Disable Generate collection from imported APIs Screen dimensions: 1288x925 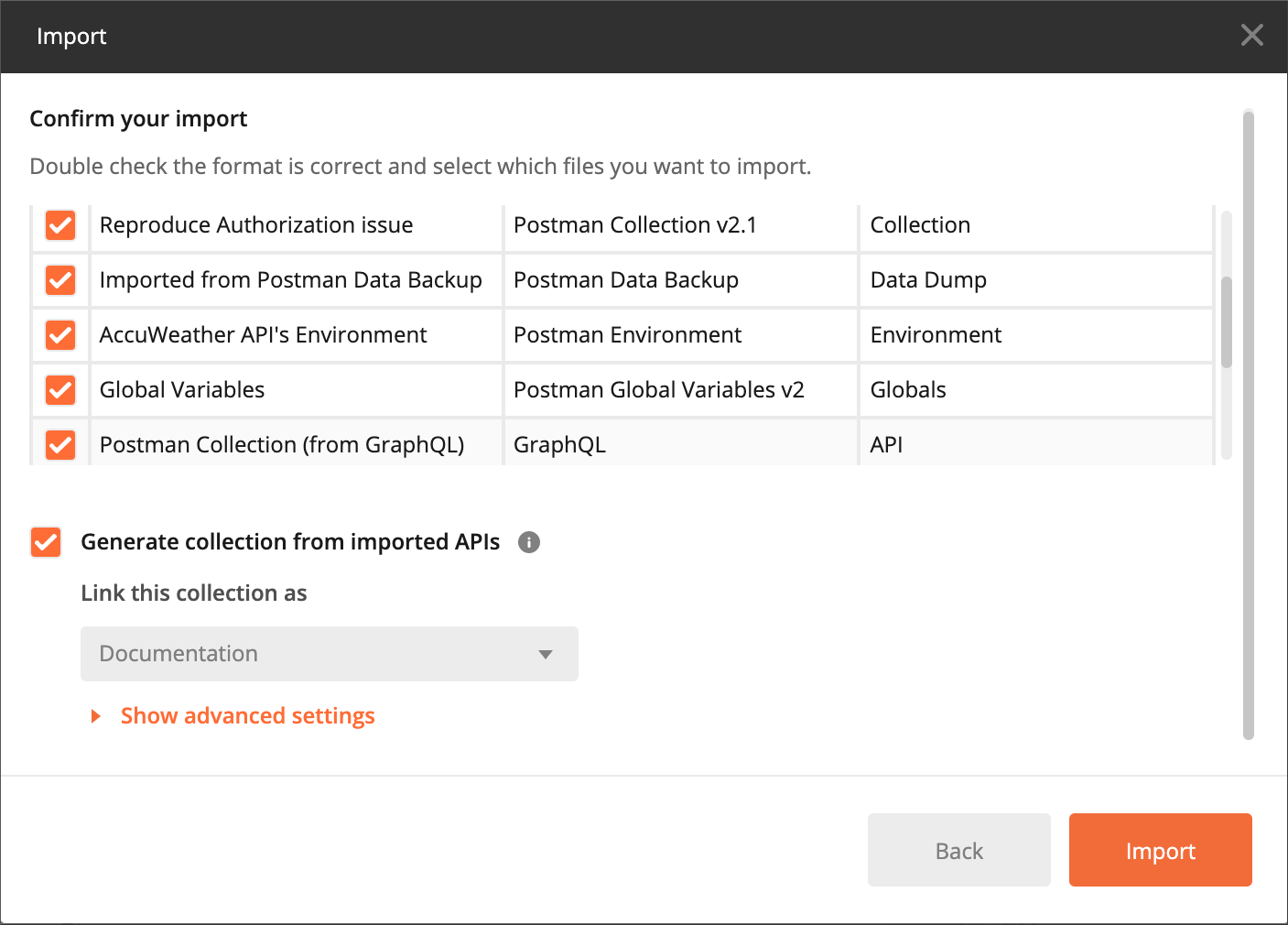(x=46, y=542)
